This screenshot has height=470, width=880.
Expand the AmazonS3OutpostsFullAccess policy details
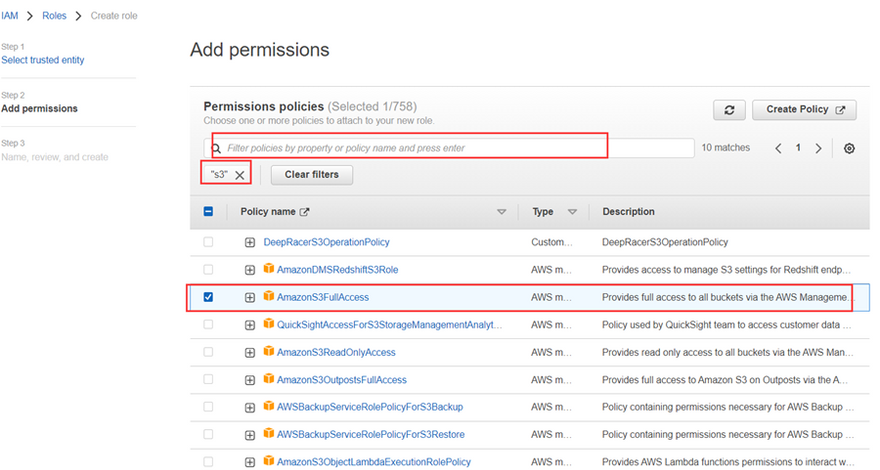(x=250, y=380)
